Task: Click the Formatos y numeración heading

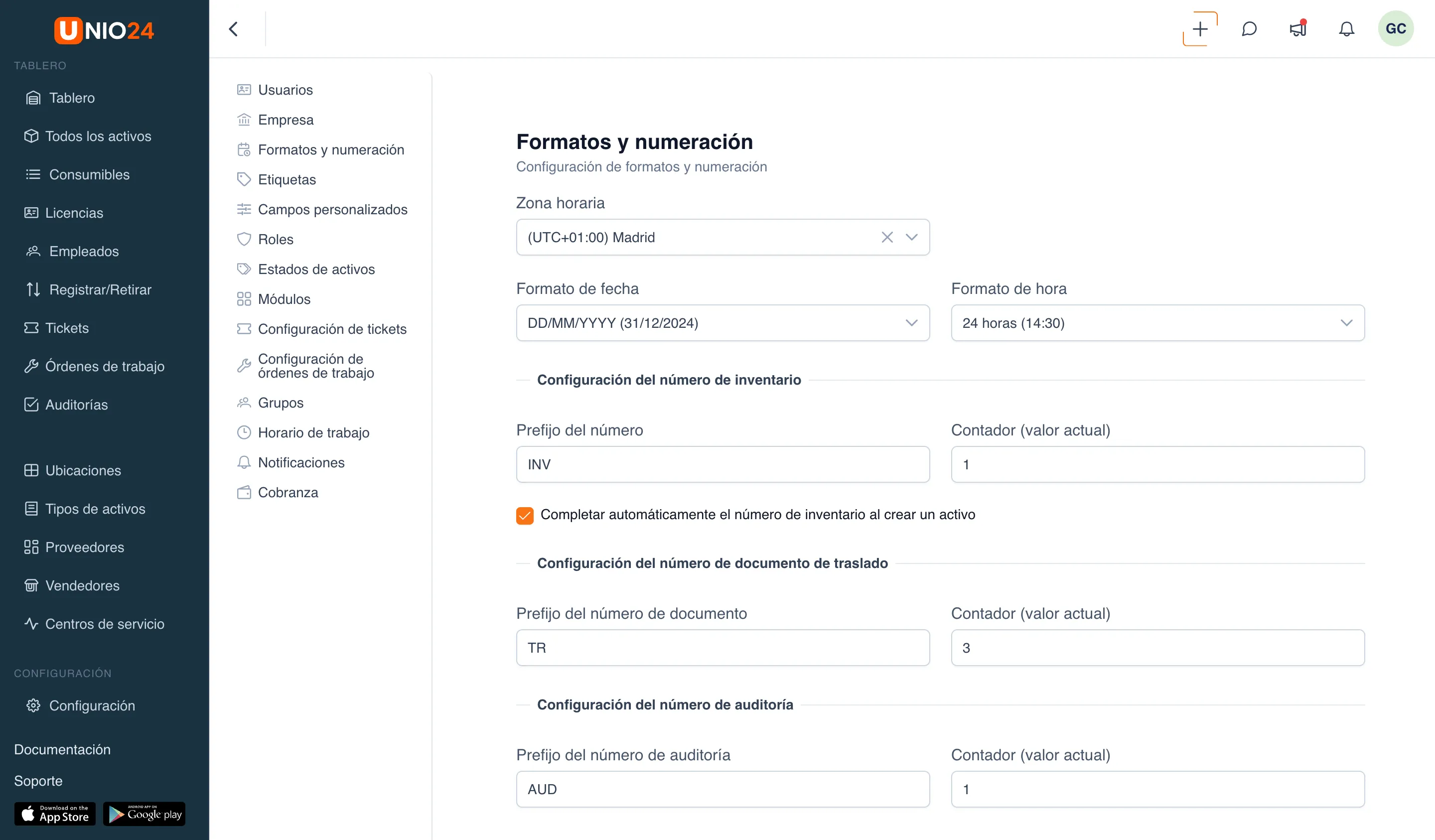Action: click(x=634, y=142)
